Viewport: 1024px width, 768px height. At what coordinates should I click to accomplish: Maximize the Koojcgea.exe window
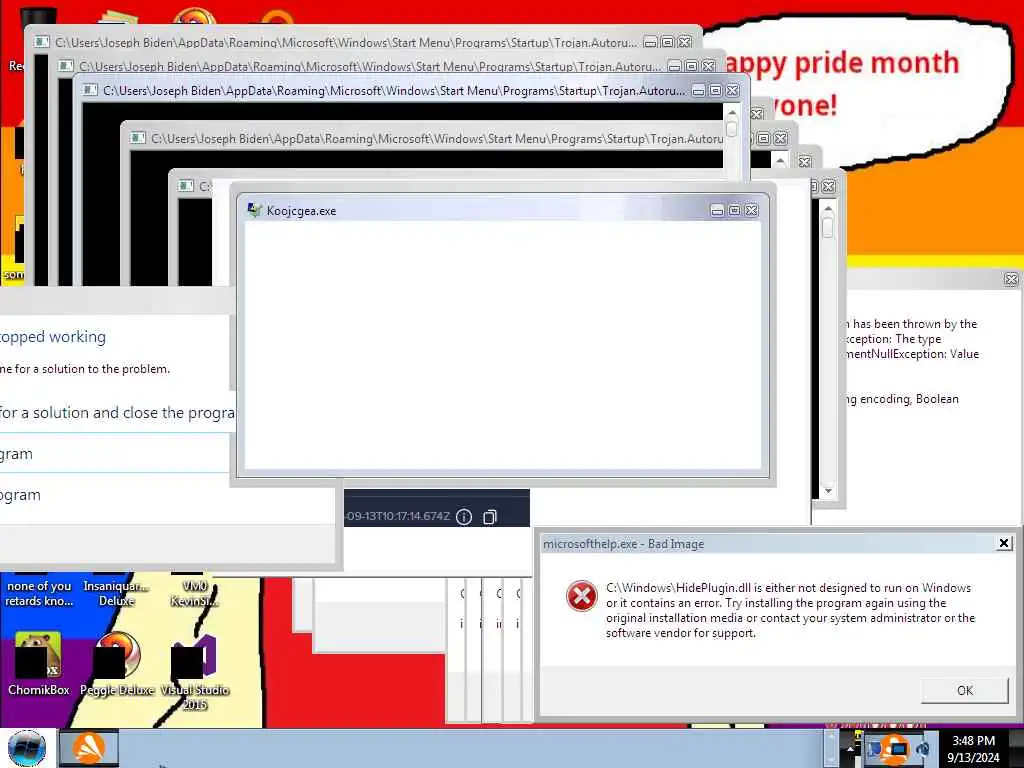tap(734, 210)
